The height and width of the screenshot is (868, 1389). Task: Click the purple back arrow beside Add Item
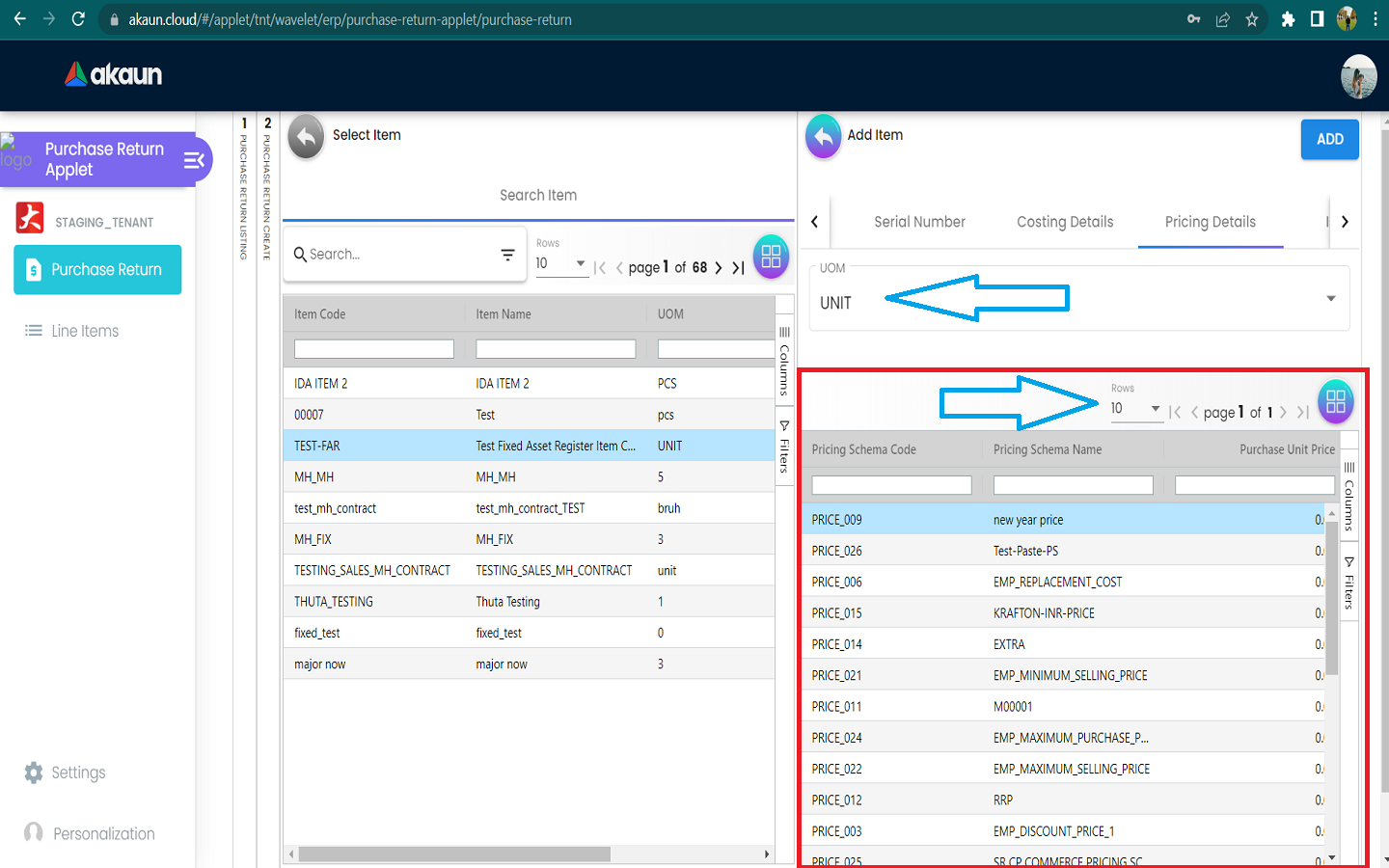click(x=823, y=137)
